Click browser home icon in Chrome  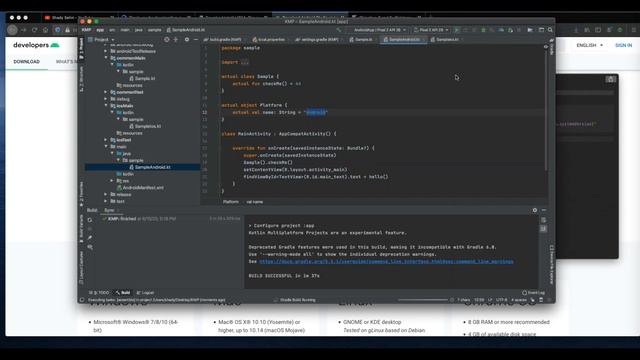click(45, 30)
